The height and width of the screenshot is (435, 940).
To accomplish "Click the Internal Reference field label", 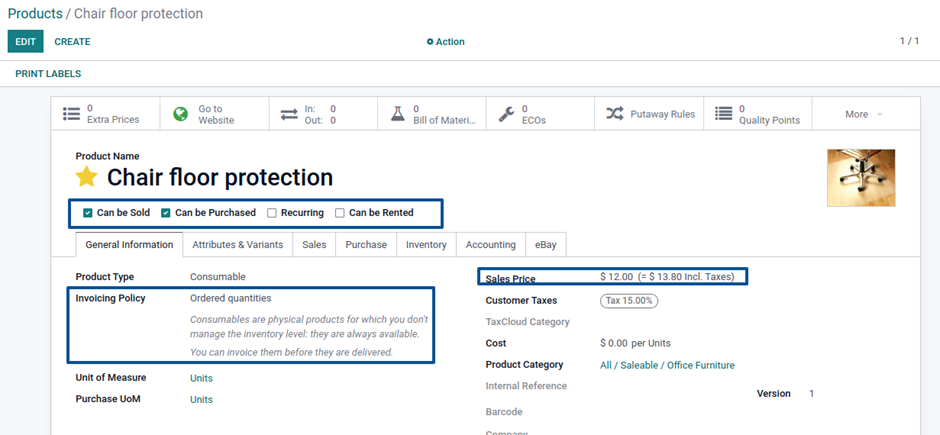I will [526, 386].
